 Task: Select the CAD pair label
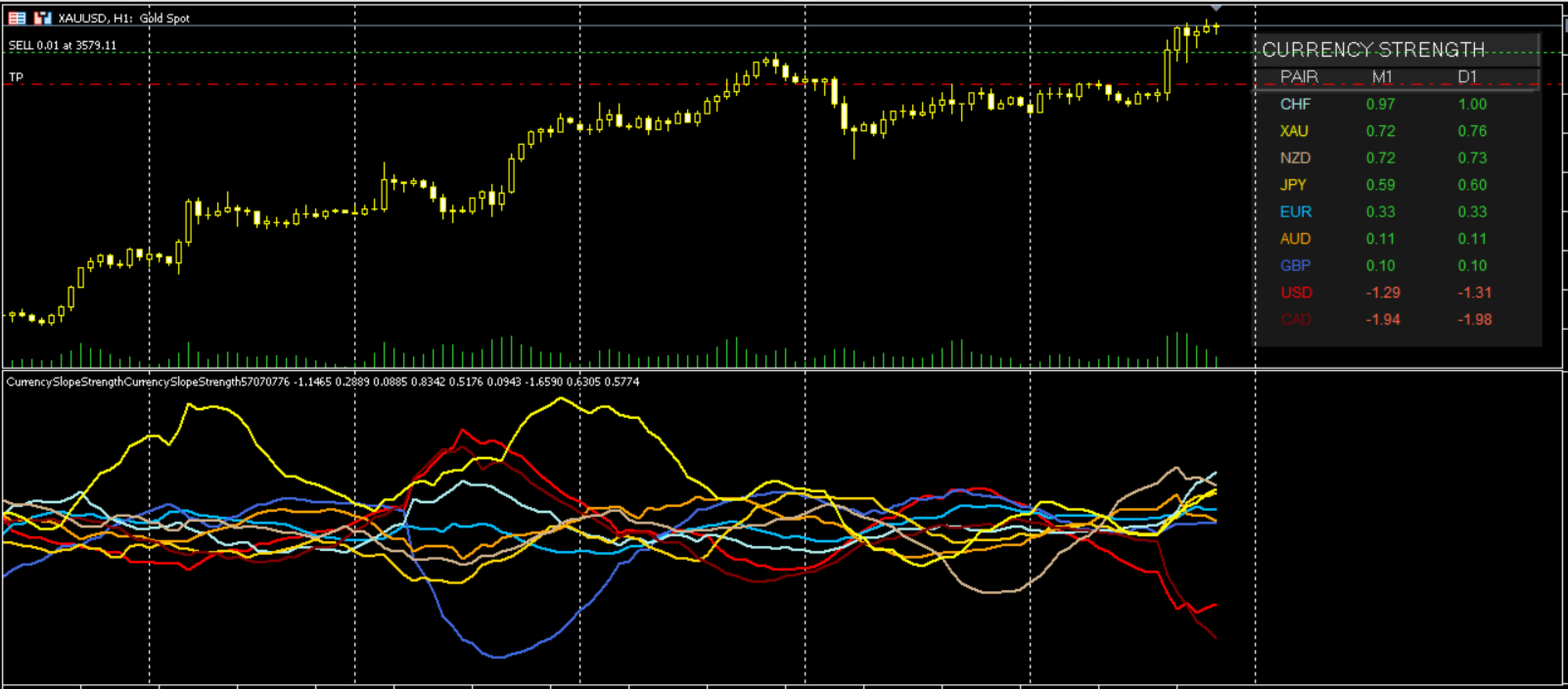click(x=1295, y=319)
